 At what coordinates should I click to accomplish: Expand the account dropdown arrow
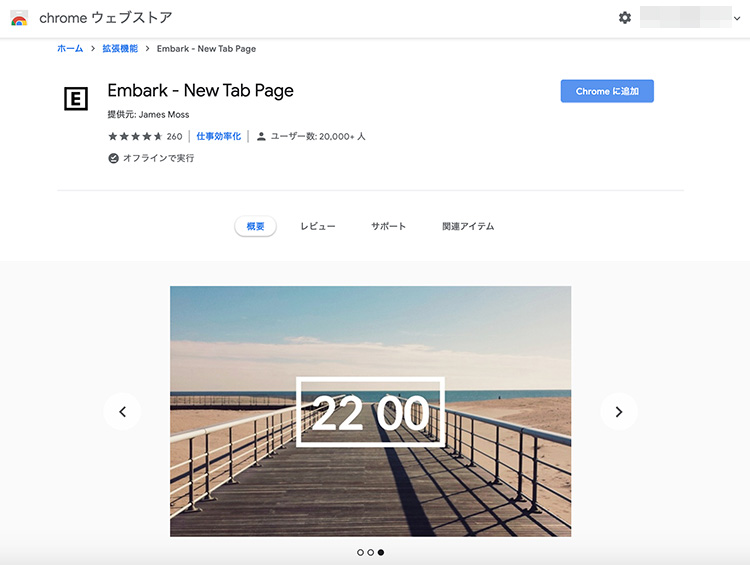click(x=737, y=18)
